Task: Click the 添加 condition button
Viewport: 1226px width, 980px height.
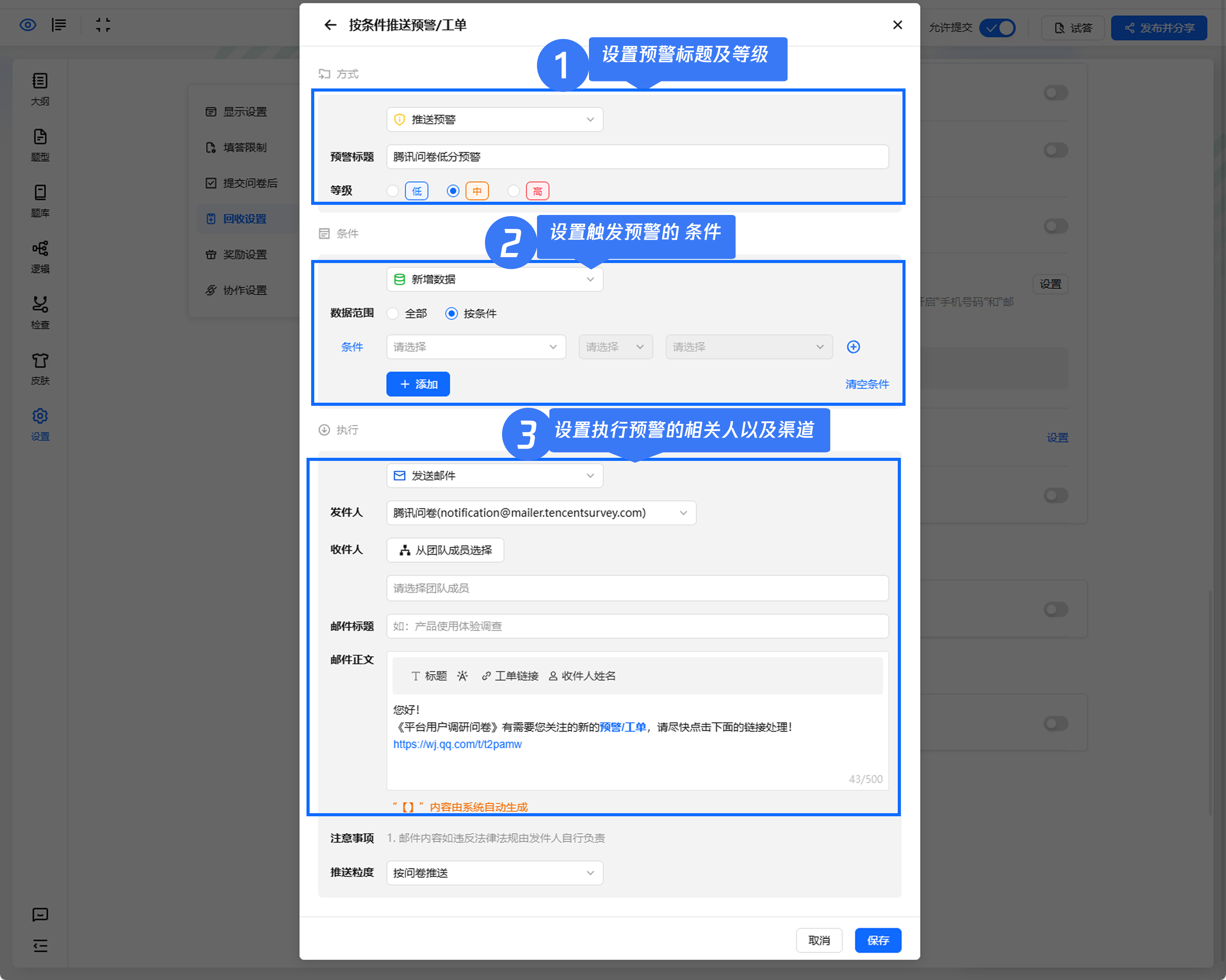Action: click(418, 384)
